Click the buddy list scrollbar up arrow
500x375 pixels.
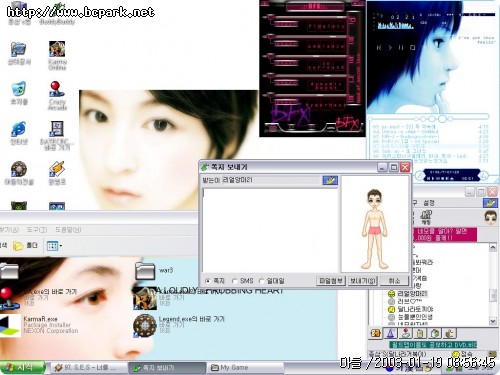pos(493,247)
